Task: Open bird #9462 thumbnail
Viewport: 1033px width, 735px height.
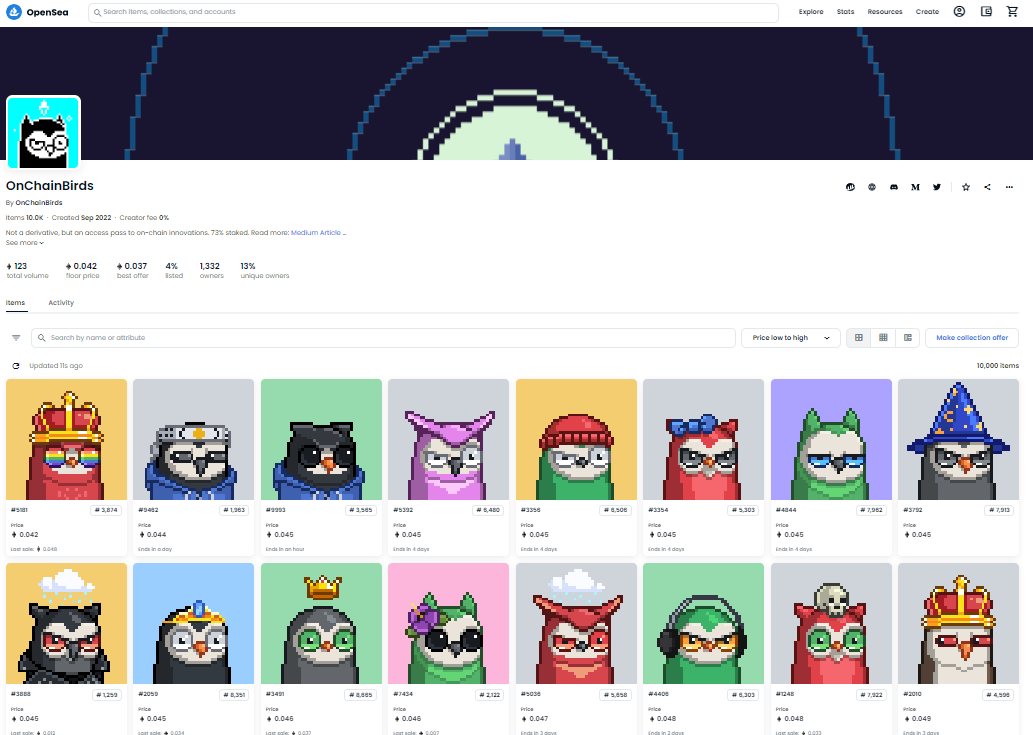Action: click(194, 439)
